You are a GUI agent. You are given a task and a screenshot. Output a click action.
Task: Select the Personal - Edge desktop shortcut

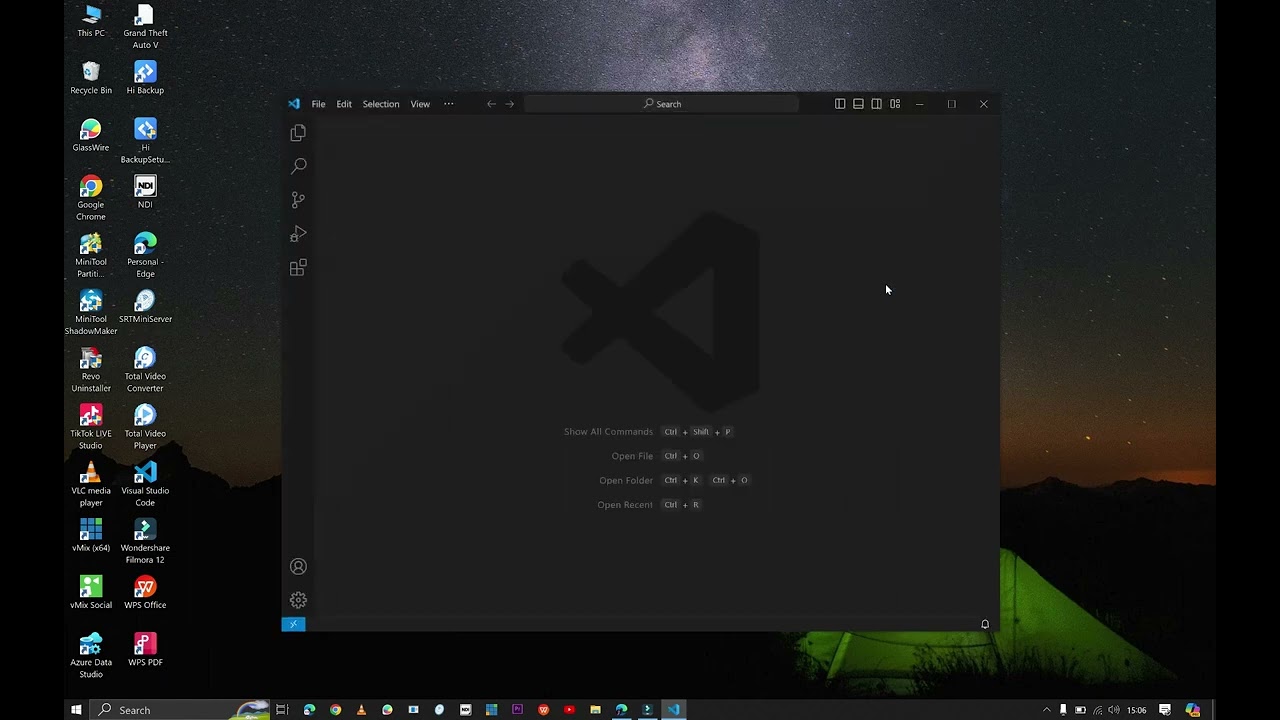pos(145,255)
